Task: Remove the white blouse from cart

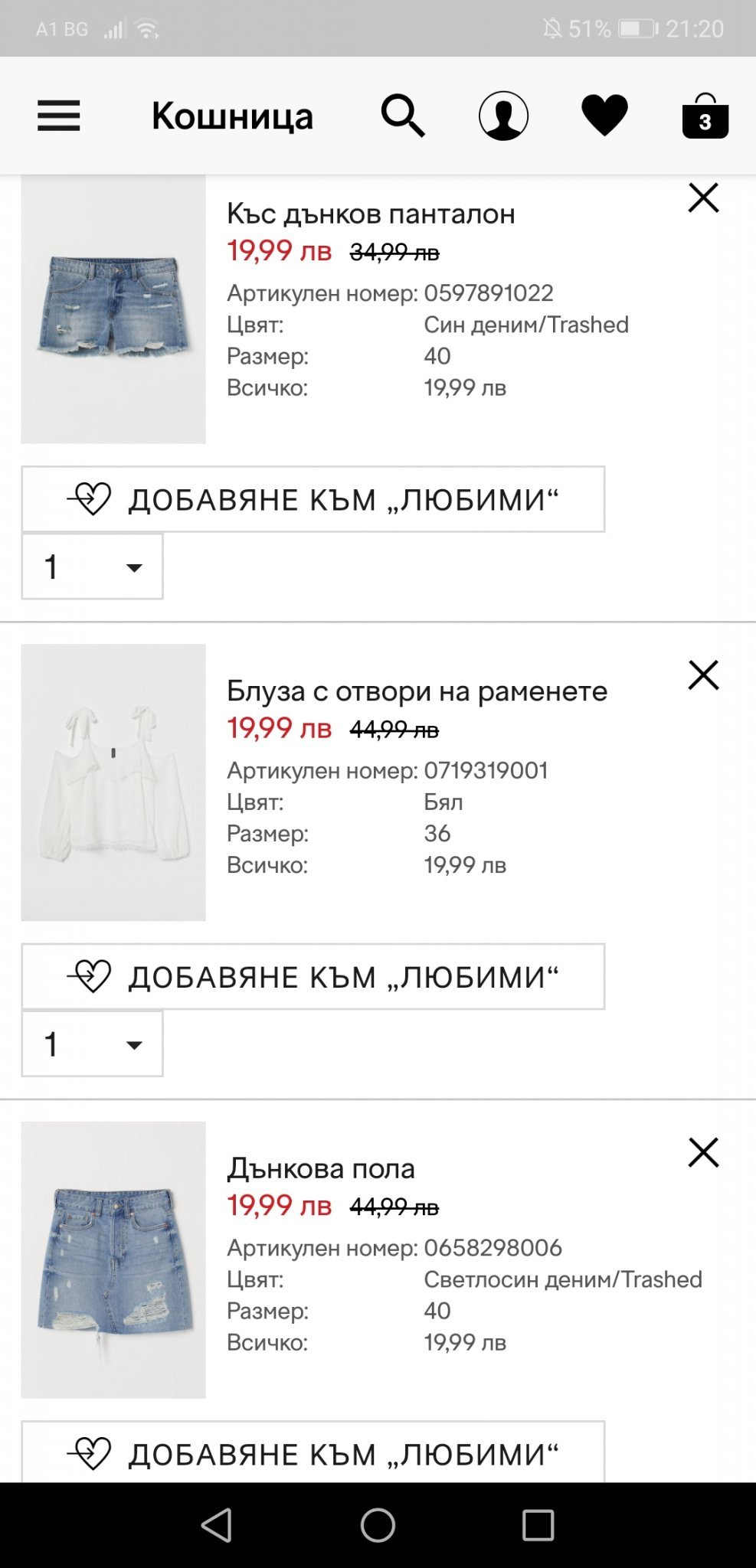Action: pos(703,675)
